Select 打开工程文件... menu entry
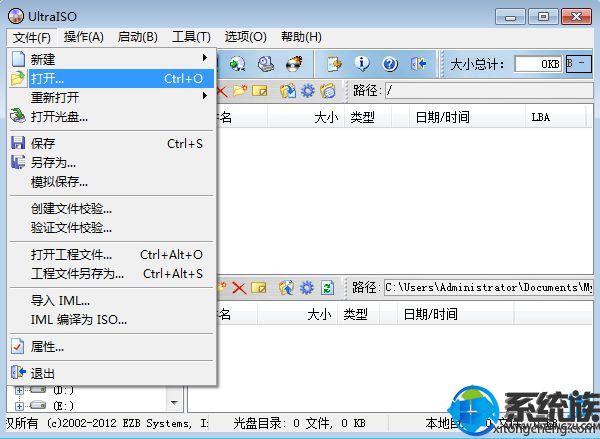The height and width of the screenshot is (439, 600). click(112, 255)
